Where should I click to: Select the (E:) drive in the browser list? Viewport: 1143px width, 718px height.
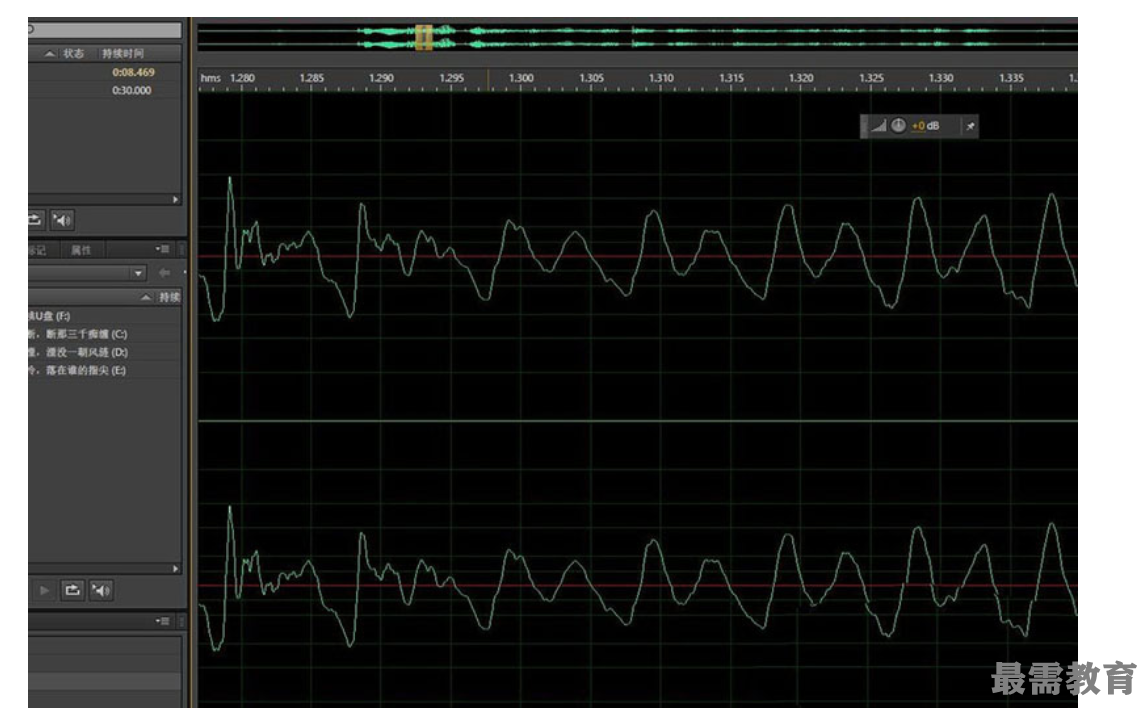click(80, 370)
